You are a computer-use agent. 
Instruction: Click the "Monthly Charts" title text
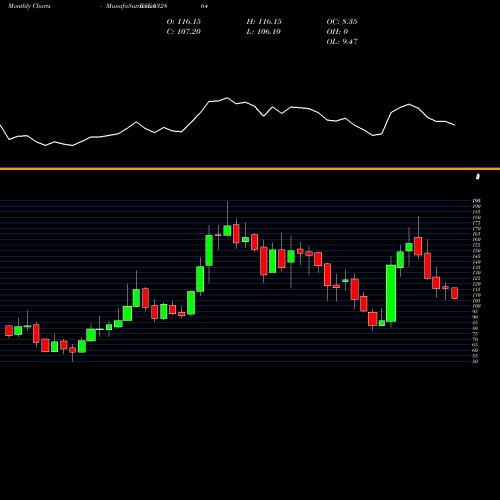(29, 6)
